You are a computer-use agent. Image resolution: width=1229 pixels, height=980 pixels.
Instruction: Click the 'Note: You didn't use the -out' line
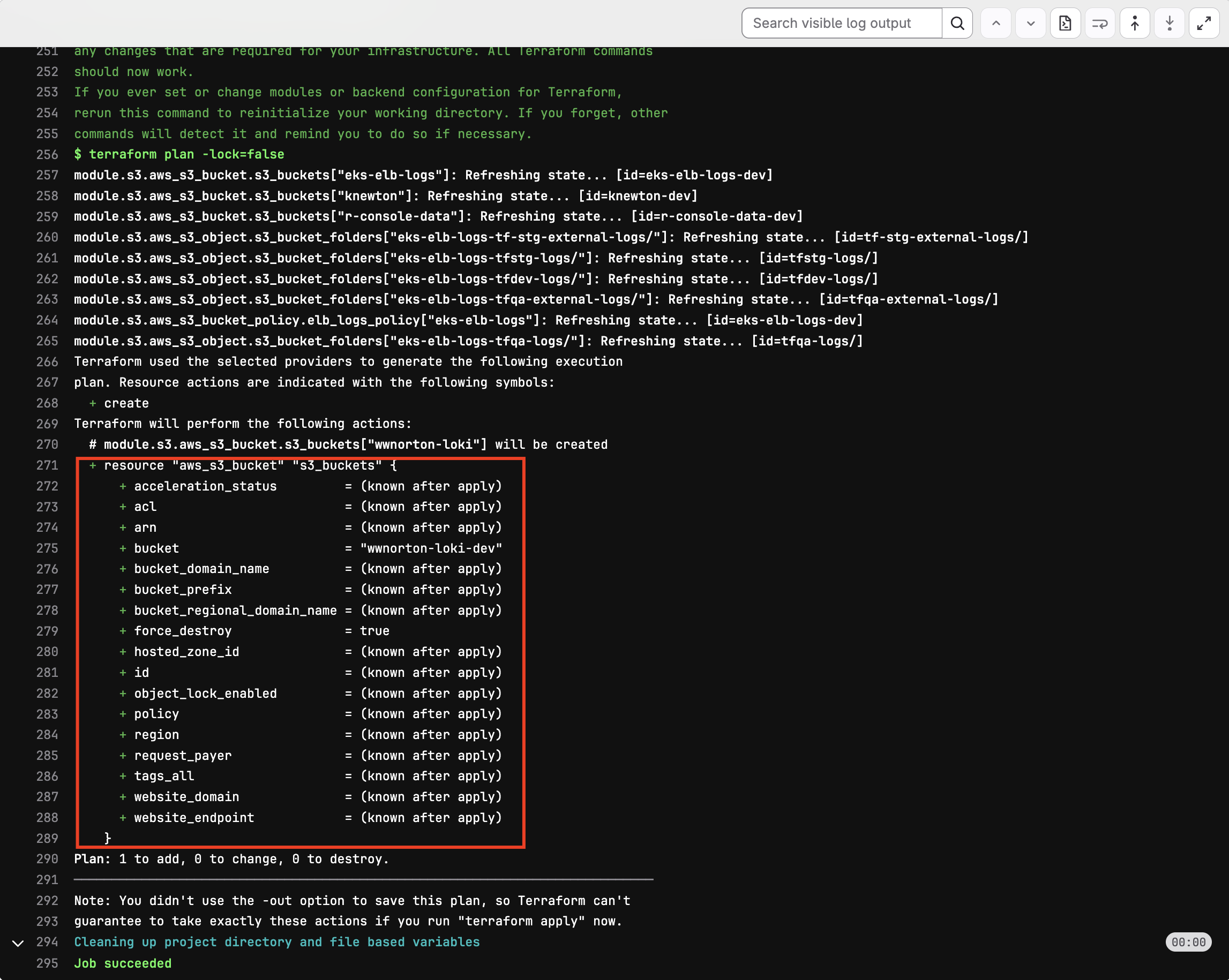[353, 900]
